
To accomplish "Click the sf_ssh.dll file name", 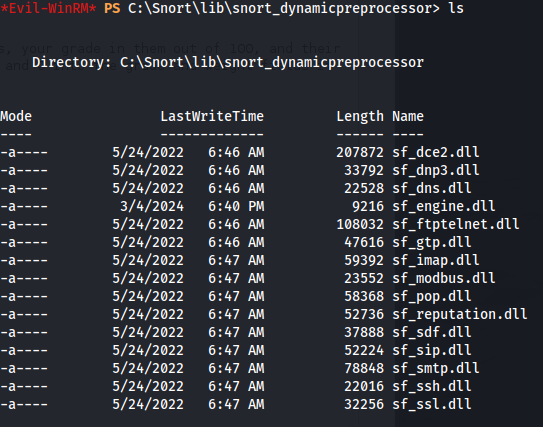I will pos(431,386).
